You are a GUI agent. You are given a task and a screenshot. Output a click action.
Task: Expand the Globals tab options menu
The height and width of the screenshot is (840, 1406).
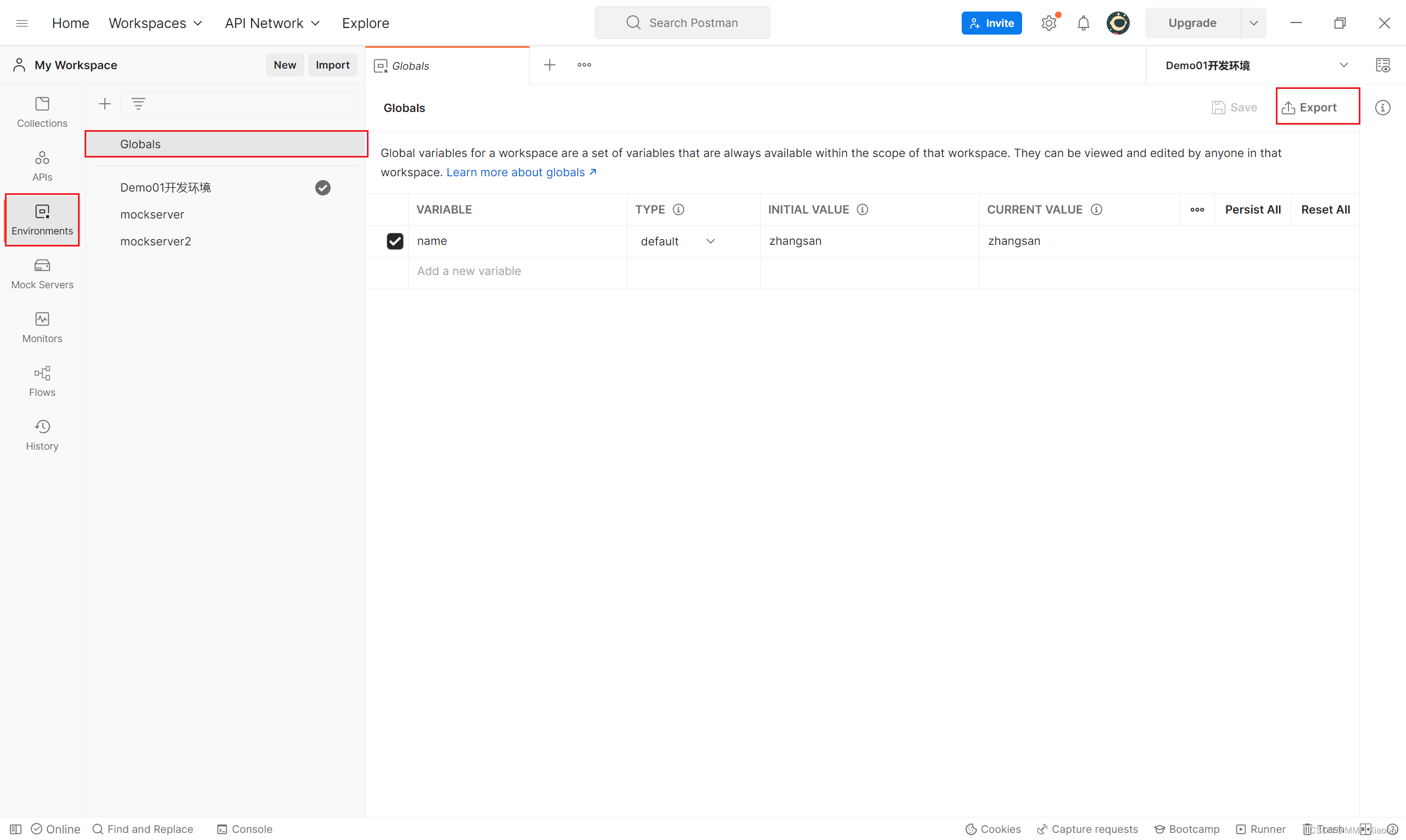(x=584, y=65)
